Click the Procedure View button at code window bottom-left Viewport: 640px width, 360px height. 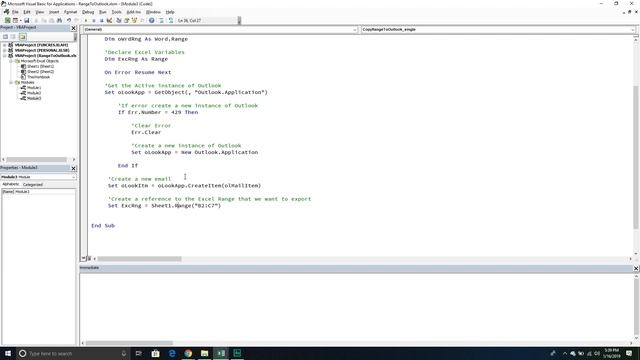(83, 258)
